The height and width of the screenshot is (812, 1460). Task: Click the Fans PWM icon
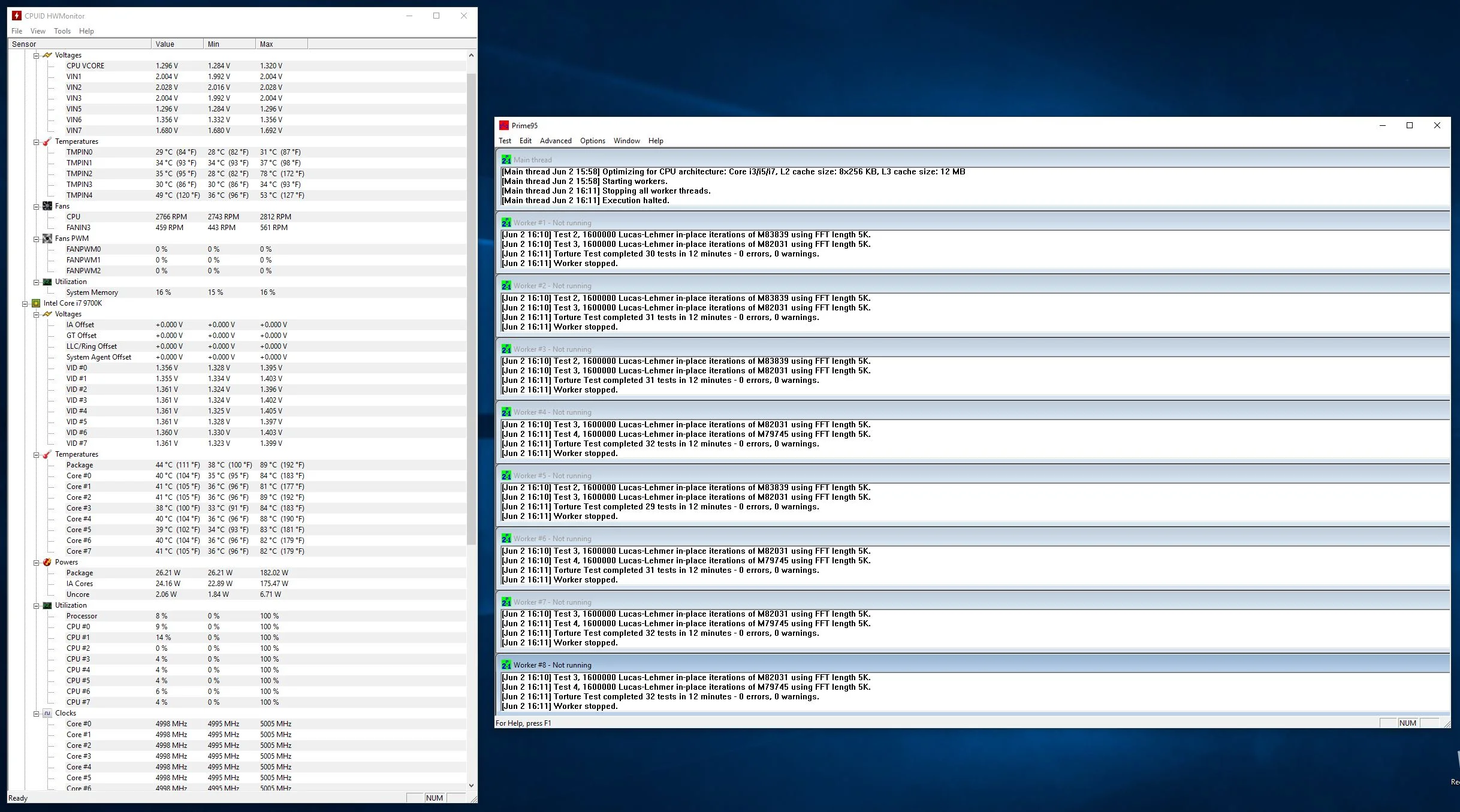(47, 239)
